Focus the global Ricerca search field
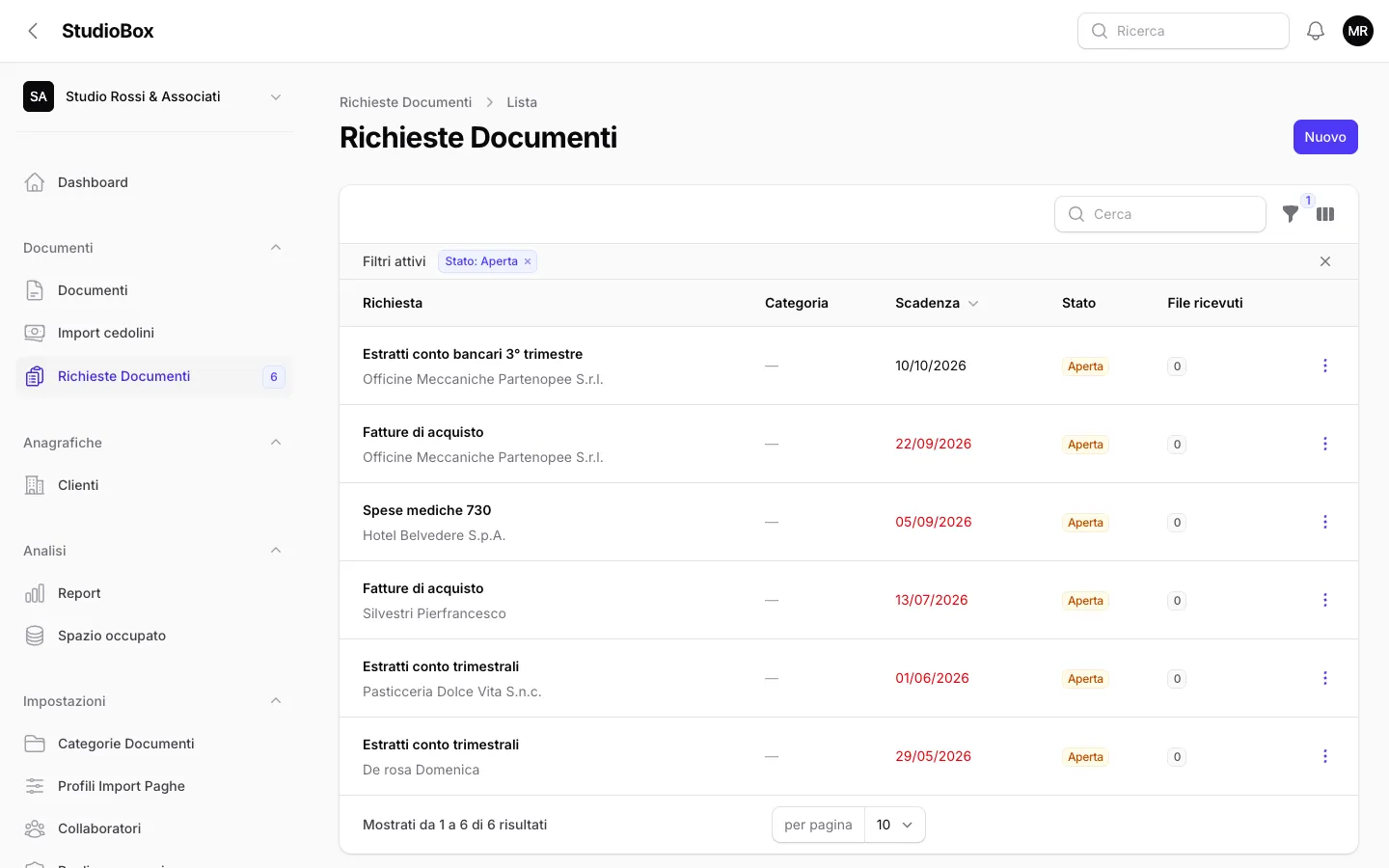Screen dimensions: 1389x868 (x=1184, y=31)
